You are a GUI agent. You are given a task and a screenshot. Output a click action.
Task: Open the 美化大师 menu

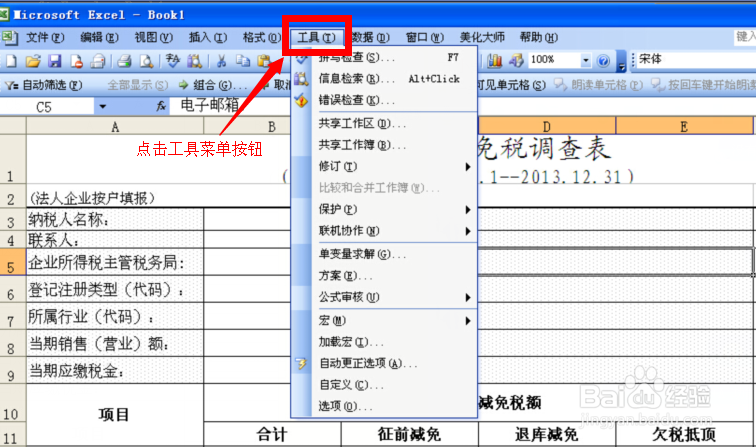point(482,37)
